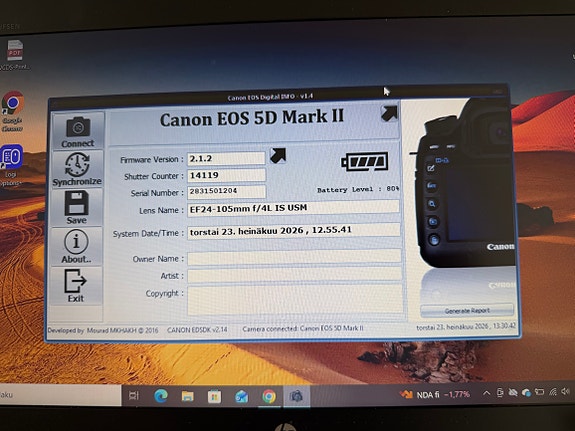575x431 pixels.
Task: Click the Connect camera button
Action: click(x=78, y=131)
